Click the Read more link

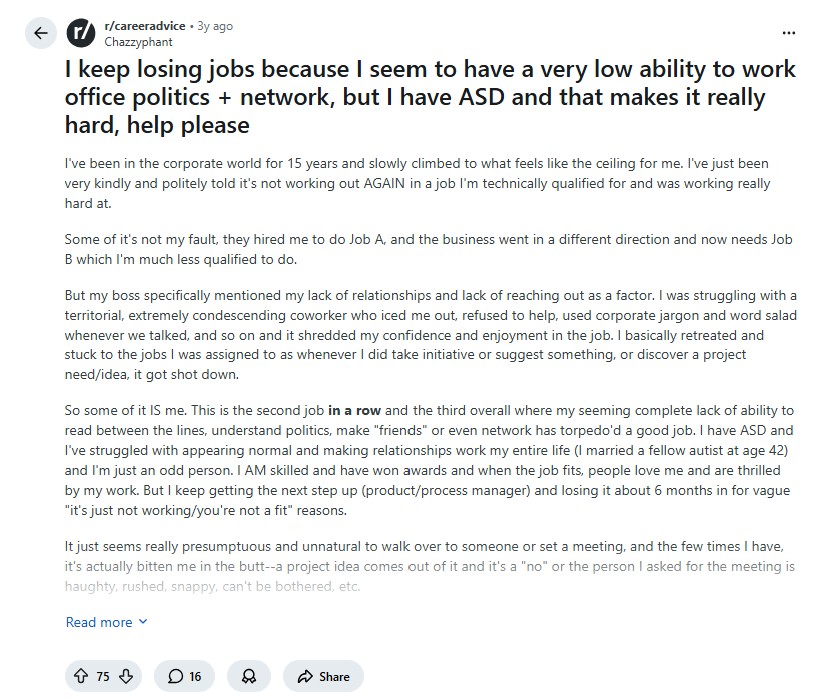coord(99,622)
